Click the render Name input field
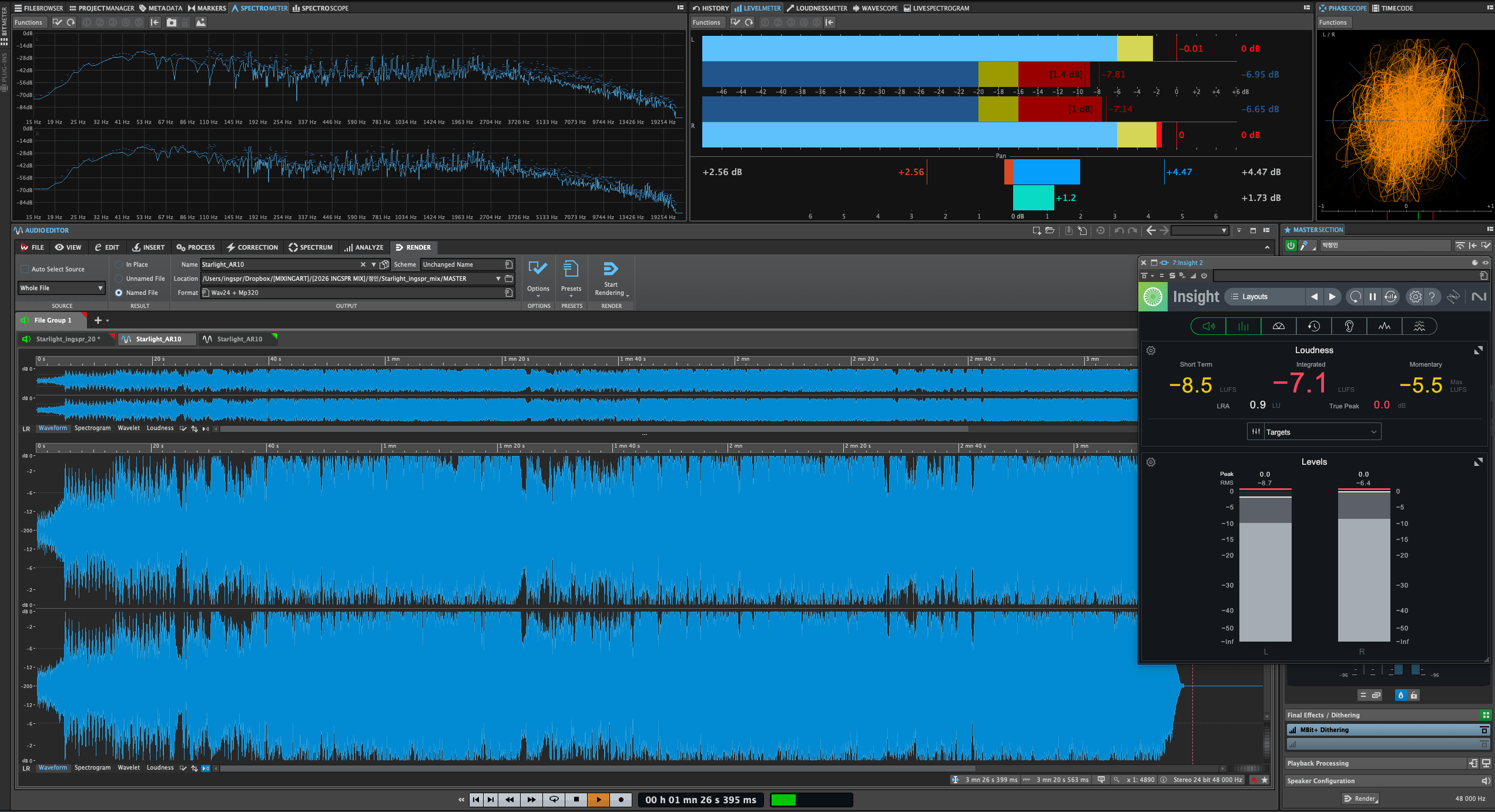Image resolution: width=1495 pixels, height=812 pixels. tap(280, 264)
